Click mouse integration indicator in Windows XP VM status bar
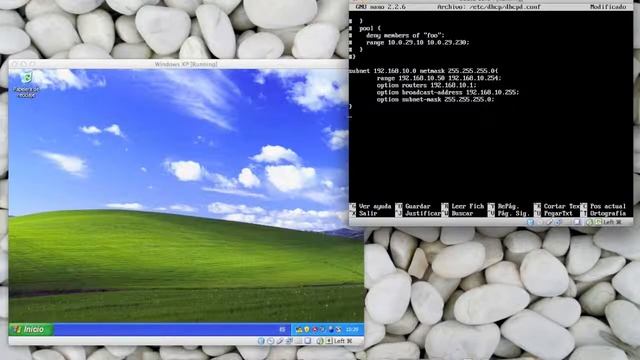Screen dimensions: 640x360 [320, 341]
